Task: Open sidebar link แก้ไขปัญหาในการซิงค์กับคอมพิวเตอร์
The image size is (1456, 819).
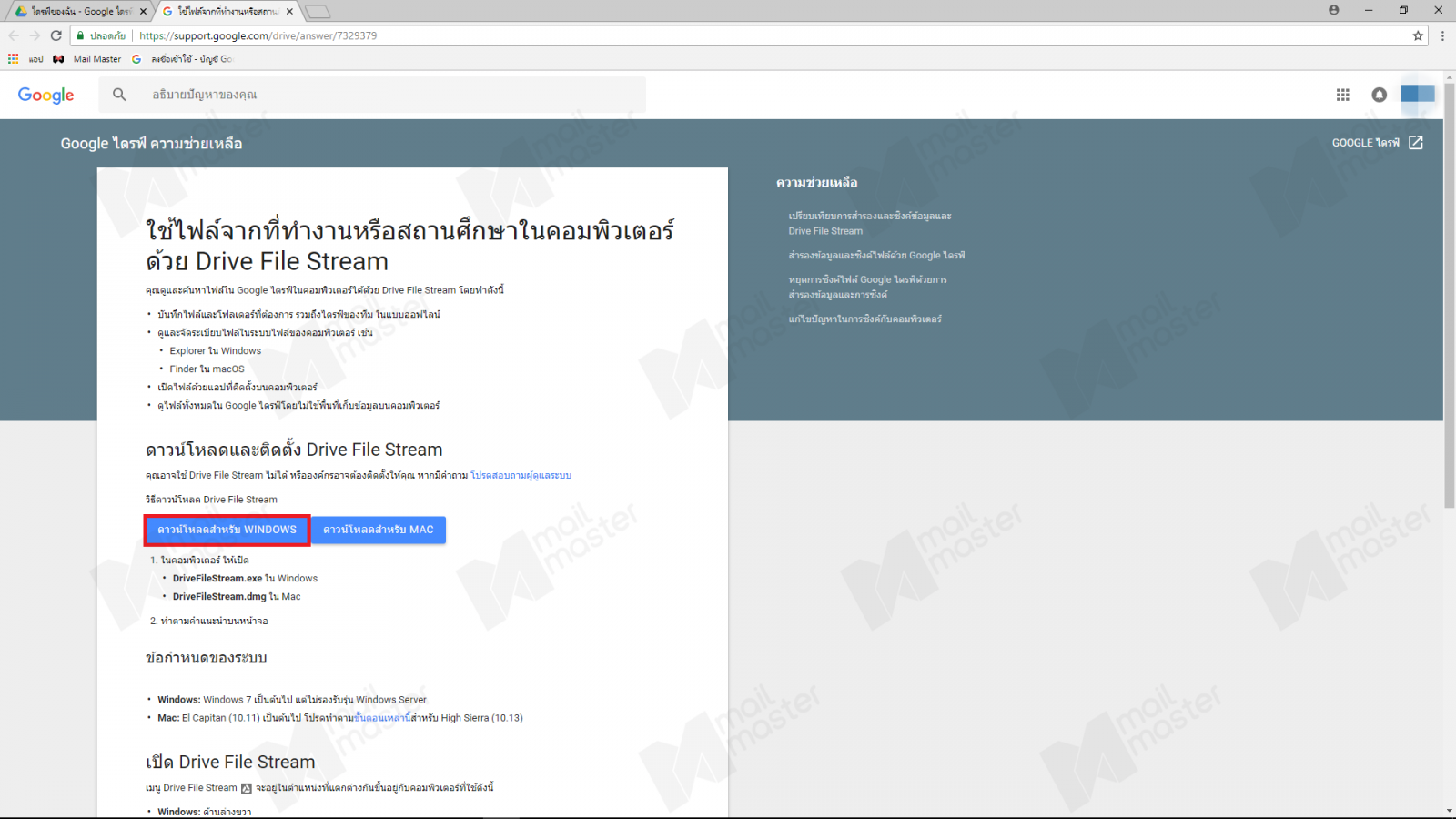Action: (864, 319)
